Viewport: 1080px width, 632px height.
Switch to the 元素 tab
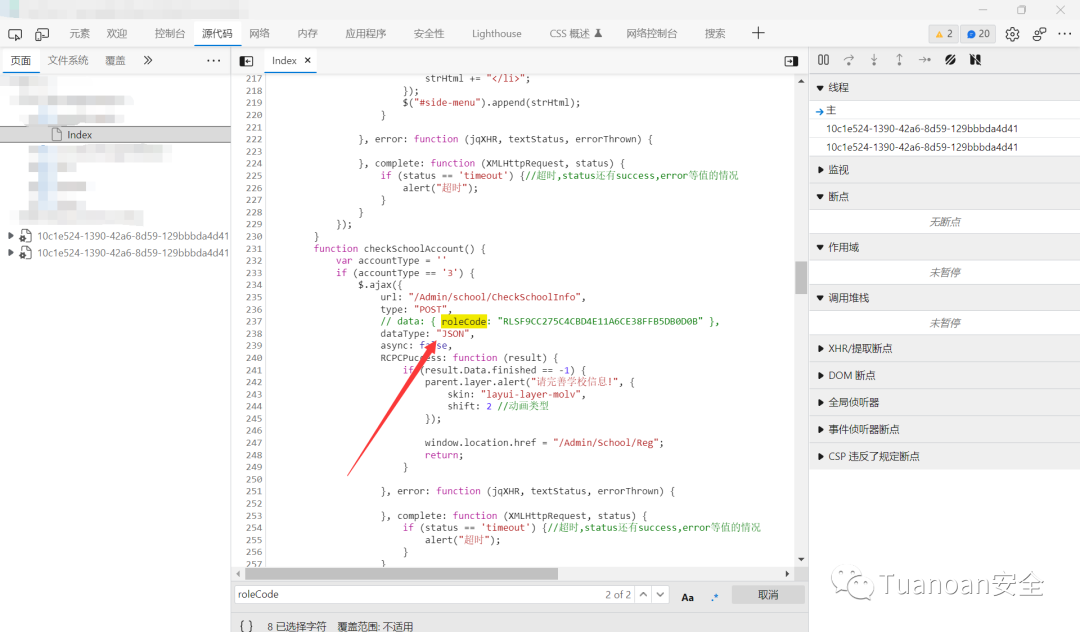[x=79, y=34]
